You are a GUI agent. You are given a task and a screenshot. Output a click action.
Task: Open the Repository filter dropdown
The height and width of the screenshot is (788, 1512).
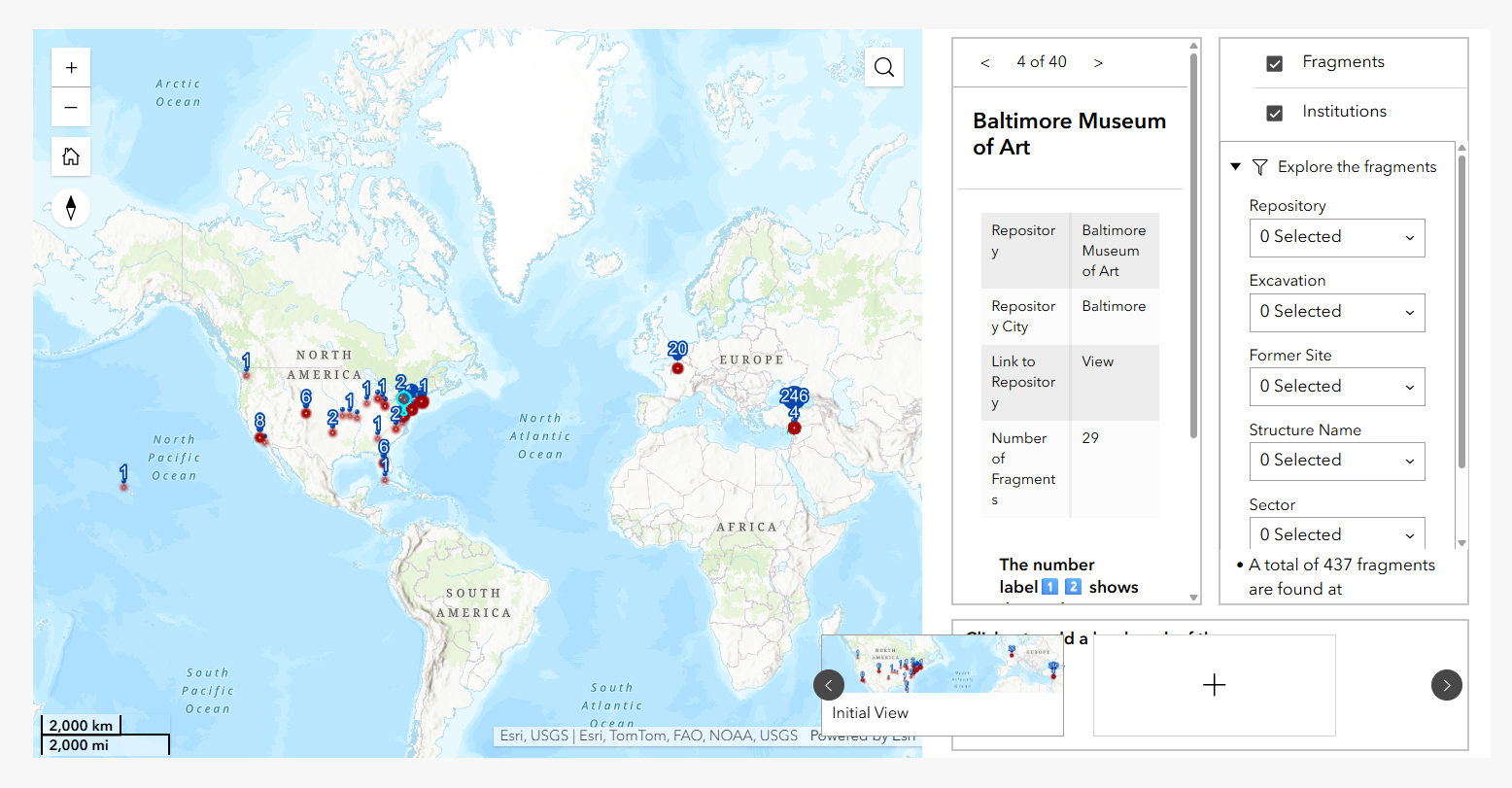1336,237
